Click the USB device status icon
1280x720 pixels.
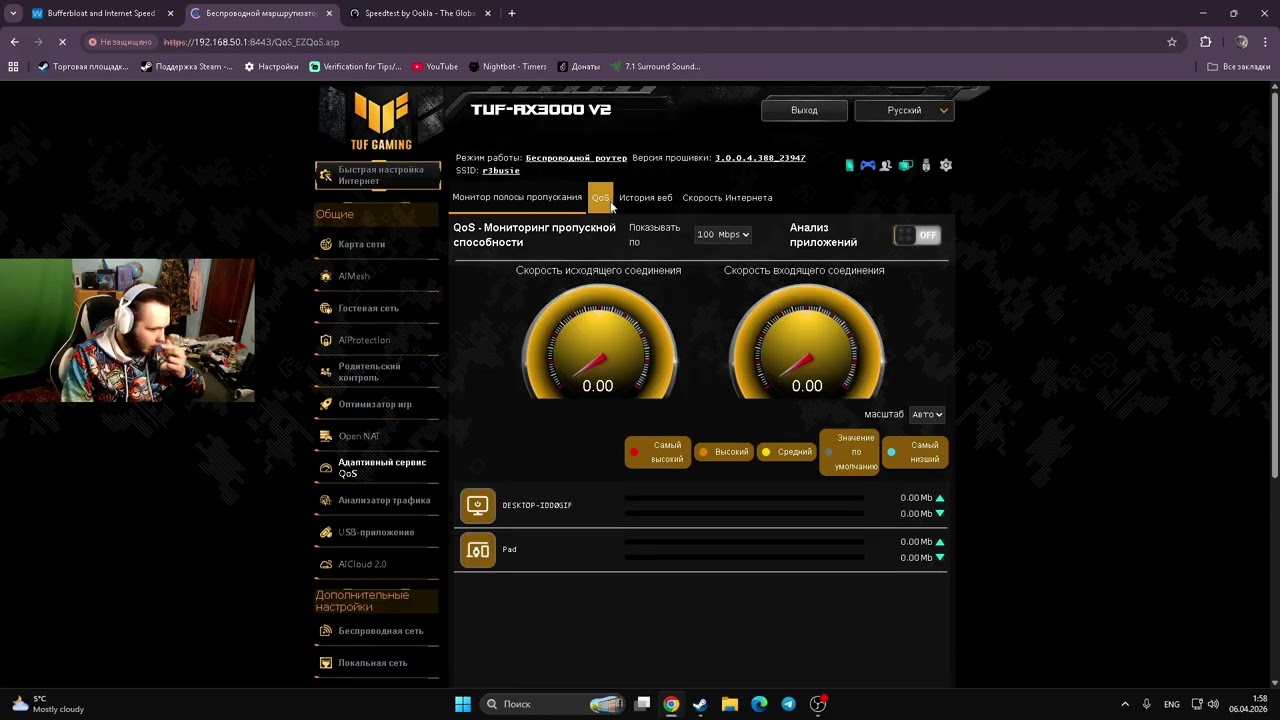pyautogui.click(x=926, y=165)
